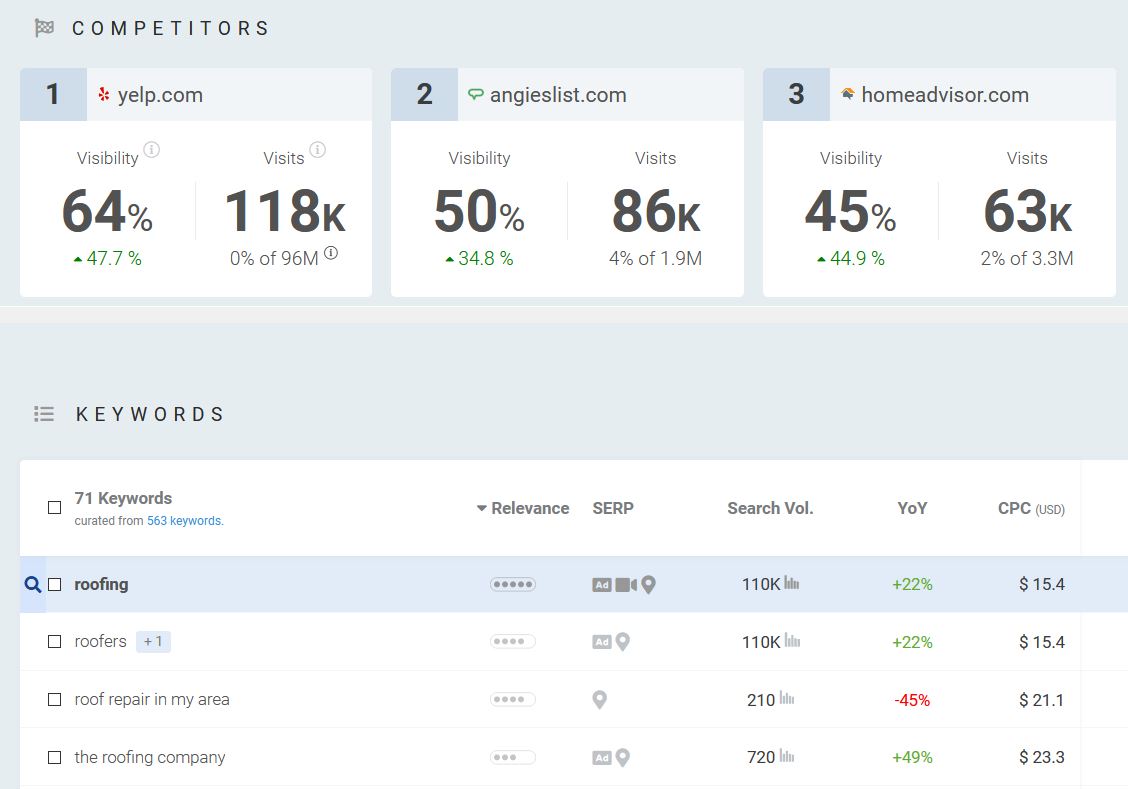
Task: Click relevance dots indicator for roofing
Action: pos(513,584)
